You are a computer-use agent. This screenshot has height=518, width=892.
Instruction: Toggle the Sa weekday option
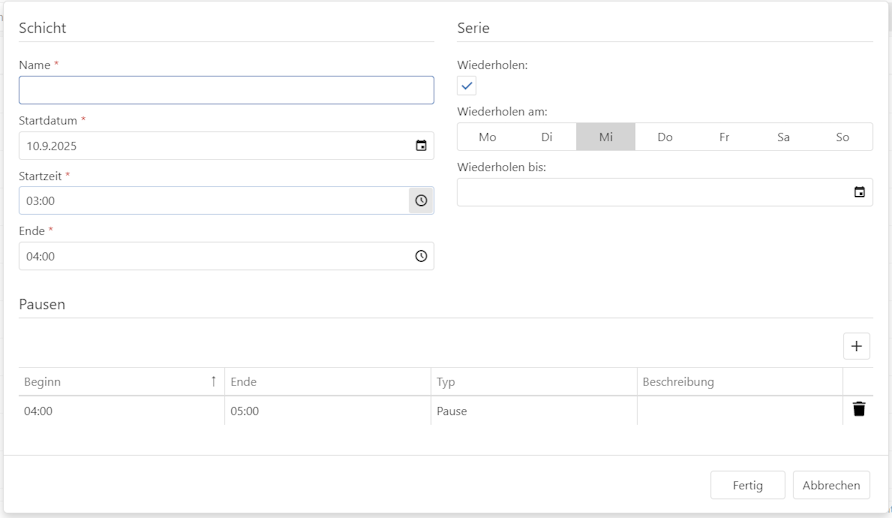point(783,137)
